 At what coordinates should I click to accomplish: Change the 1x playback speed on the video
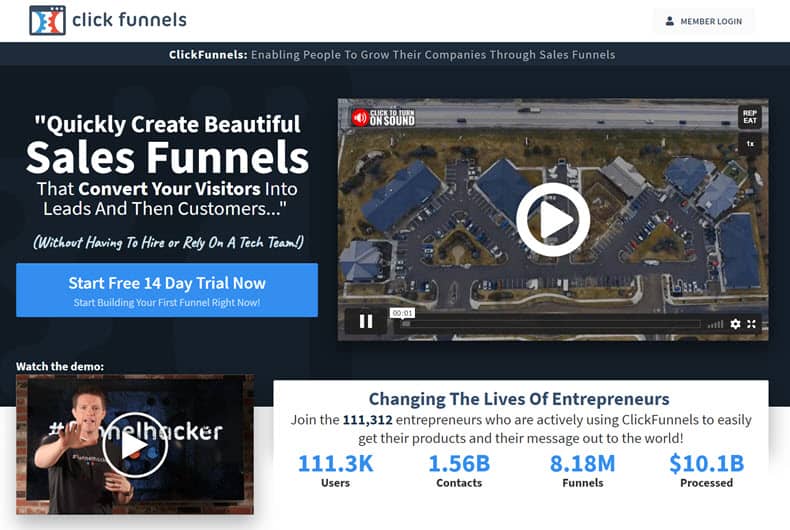750,144
